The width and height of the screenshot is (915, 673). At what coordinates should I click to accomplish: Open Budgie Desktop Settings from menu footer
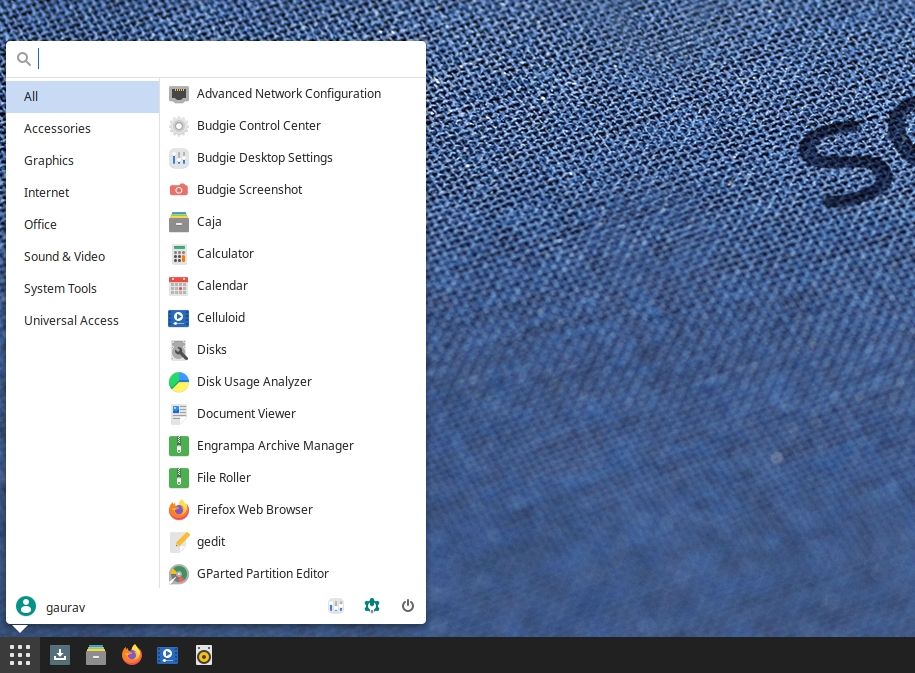click(336, 606)
